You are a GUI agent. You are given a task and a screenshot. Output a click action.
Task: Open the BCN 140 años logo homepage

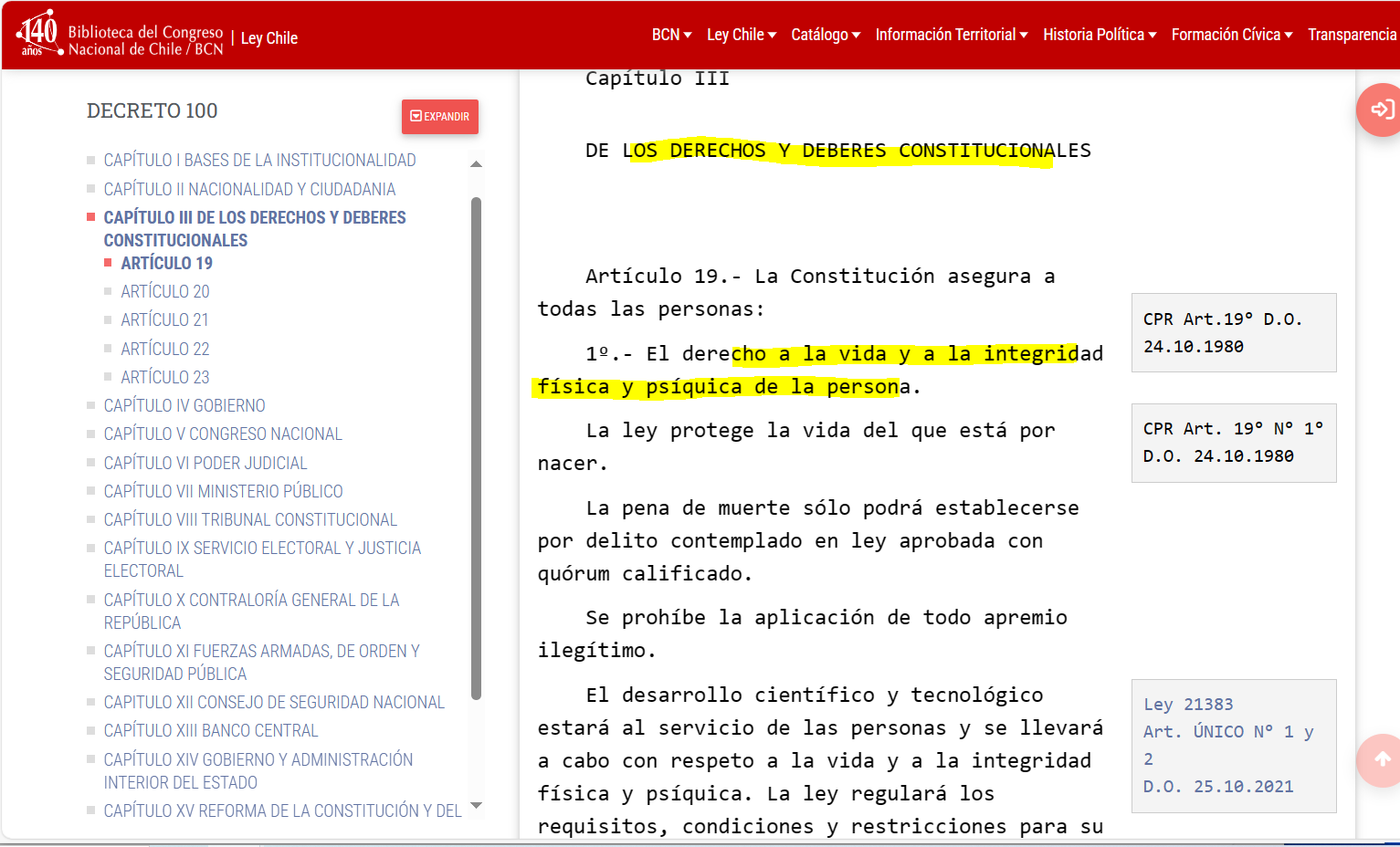tap(40, 34)
